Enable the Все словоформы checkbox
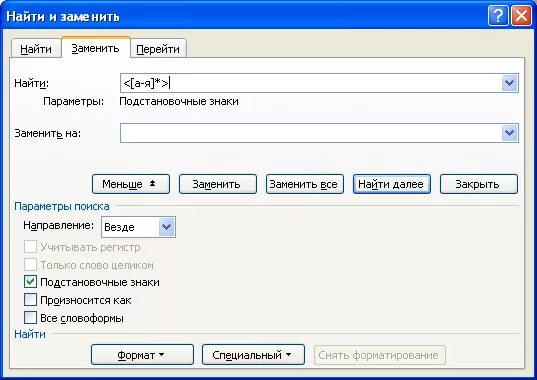Image resolution: width=537 pixels, height=380 pixels. pos(30,318)
